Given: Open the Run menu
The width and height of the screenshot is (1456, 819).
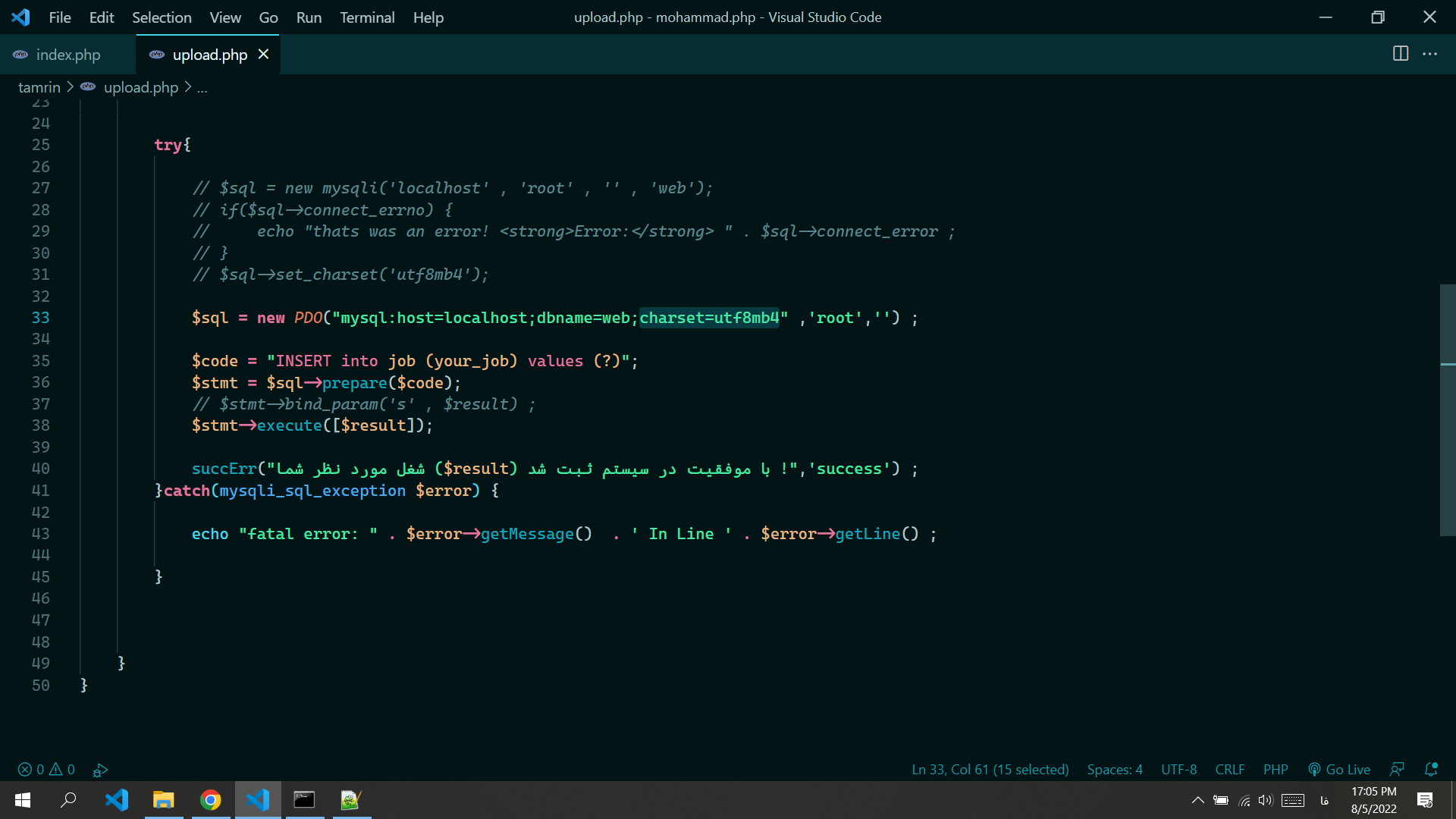Looking at the screenshot, I should click(309, 17).
